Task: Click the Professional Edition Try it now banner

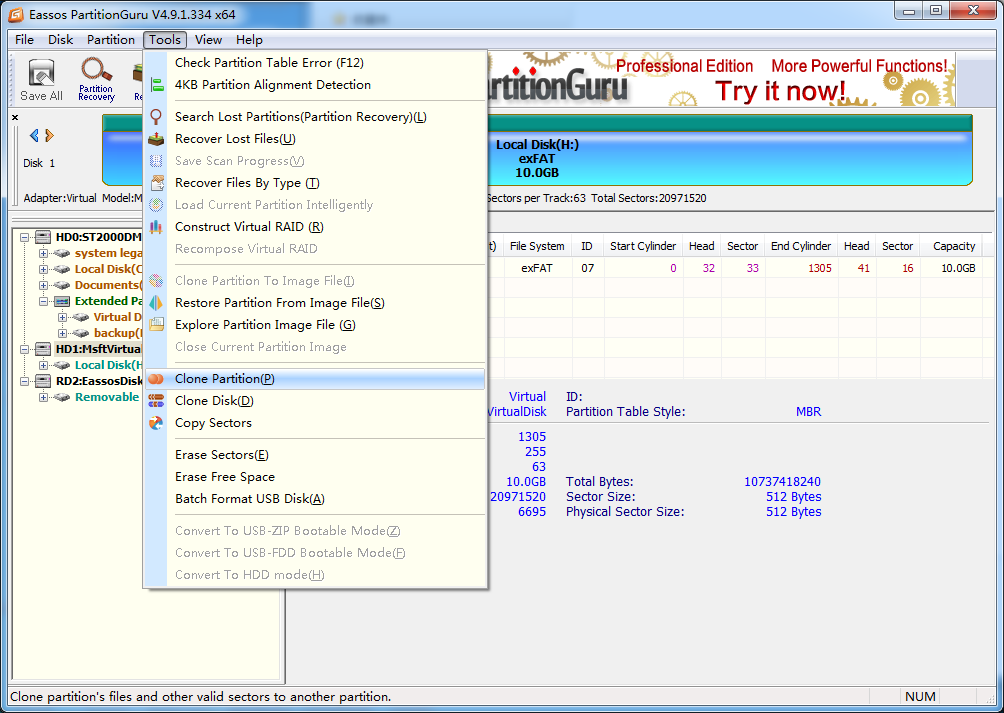Action: coord(722,80)
